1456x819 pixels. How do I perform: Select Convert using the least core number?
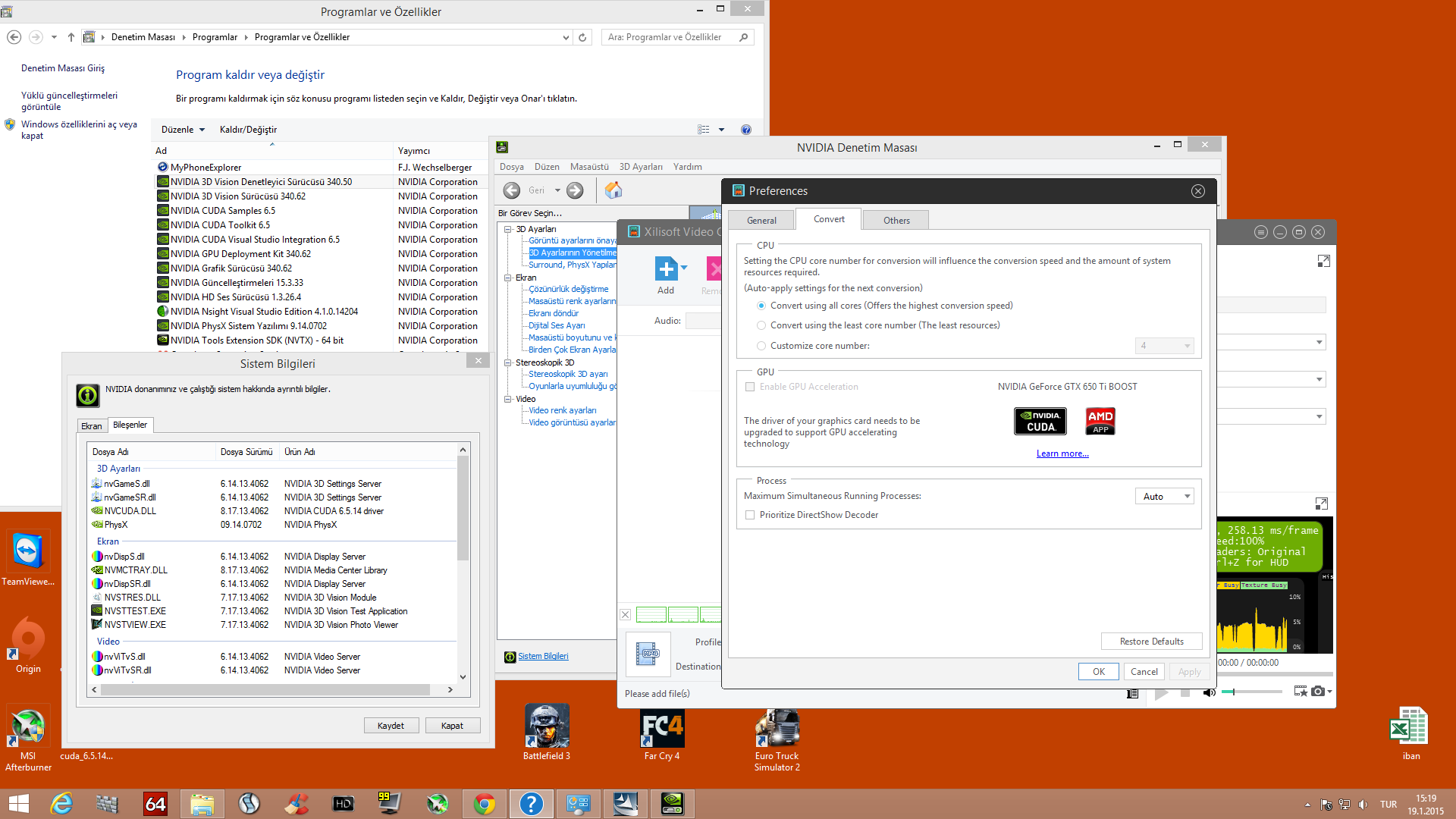click(761, 325)
